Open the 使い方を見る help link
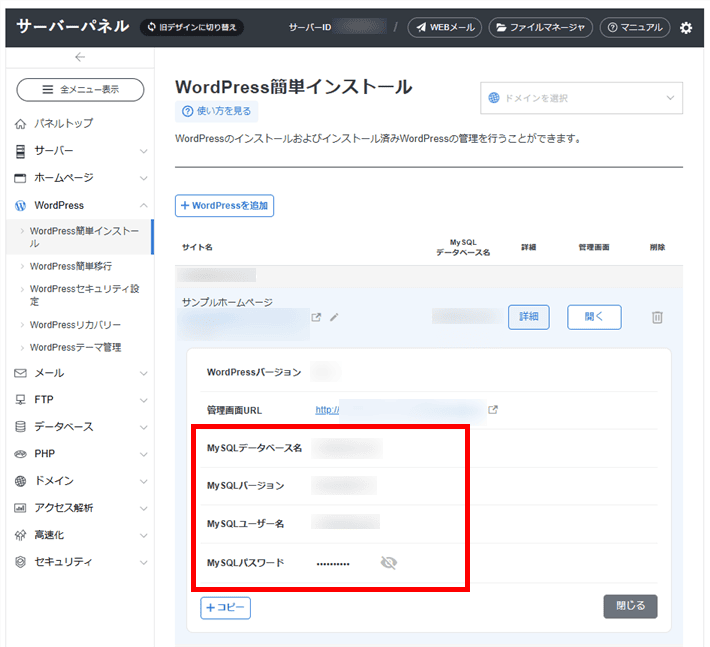The image size is (710, 647). click(x=216, y=111)
